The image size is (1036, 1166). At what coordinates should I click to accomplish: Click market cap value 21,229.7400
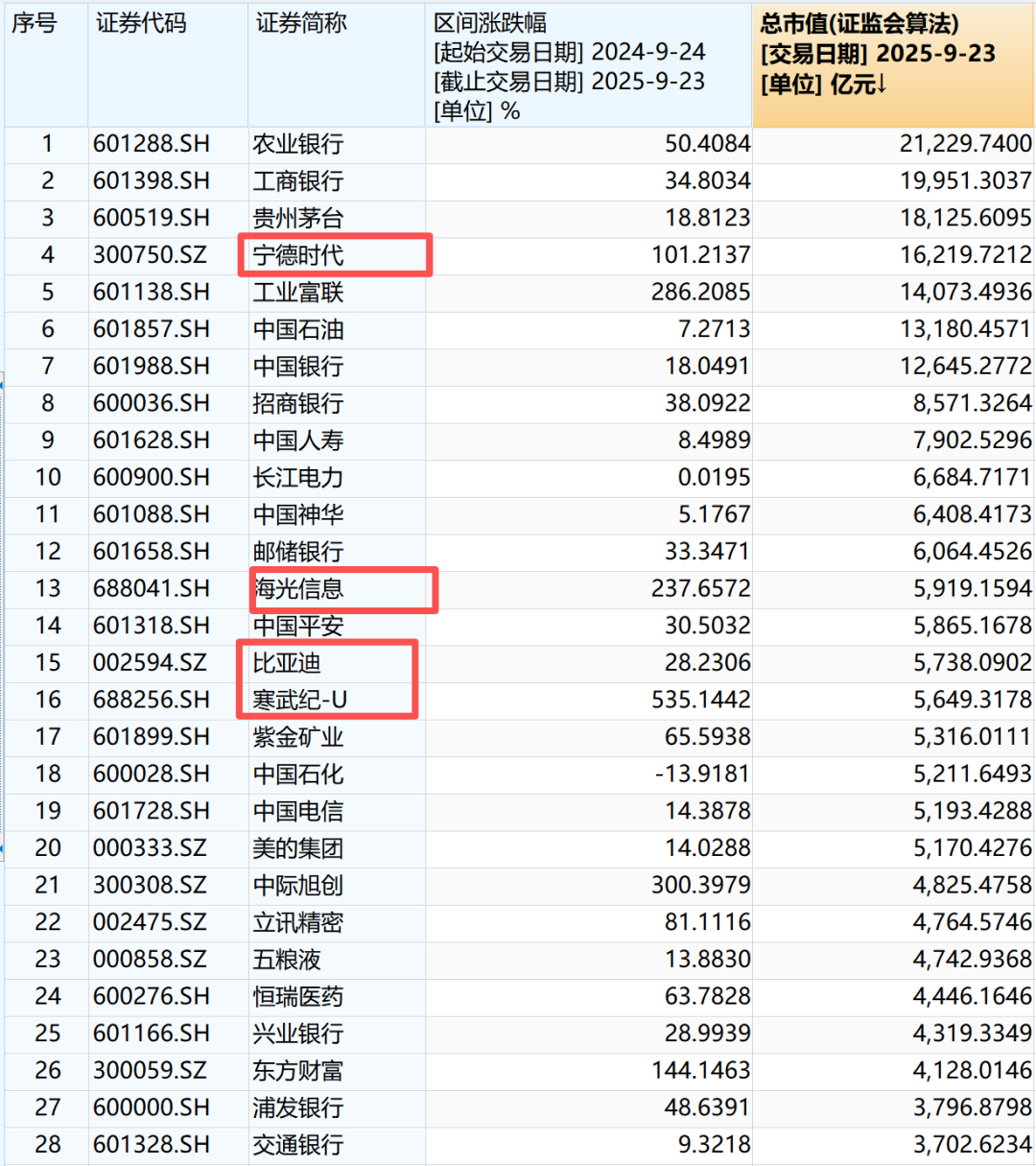click(966, 145)
